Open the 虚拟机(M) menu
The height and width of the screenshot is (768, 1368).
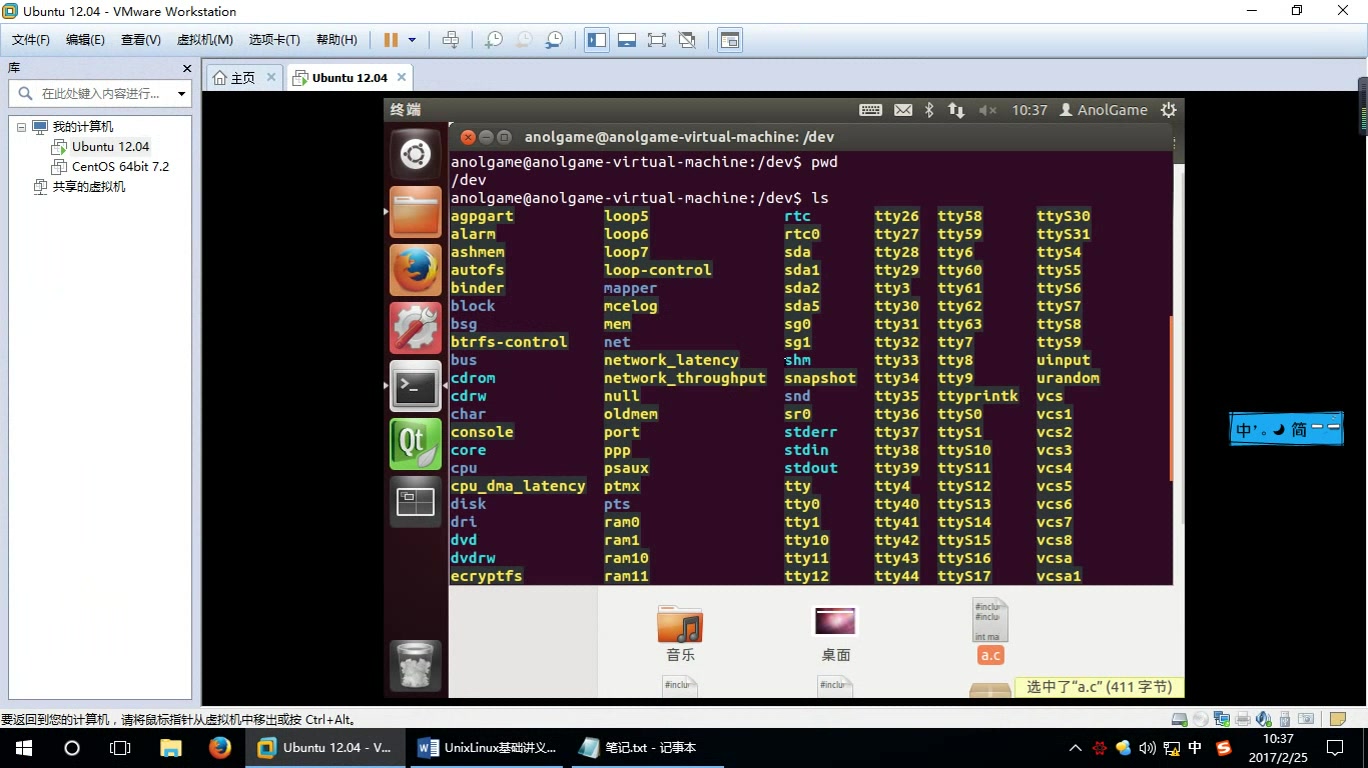pyautogui.click(x=205, y=40)
